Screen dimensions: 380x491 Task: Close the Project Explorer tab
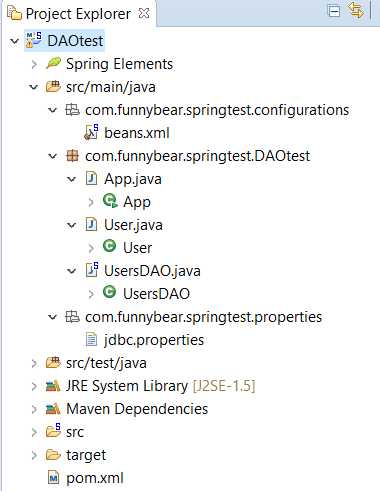(144, 13)
